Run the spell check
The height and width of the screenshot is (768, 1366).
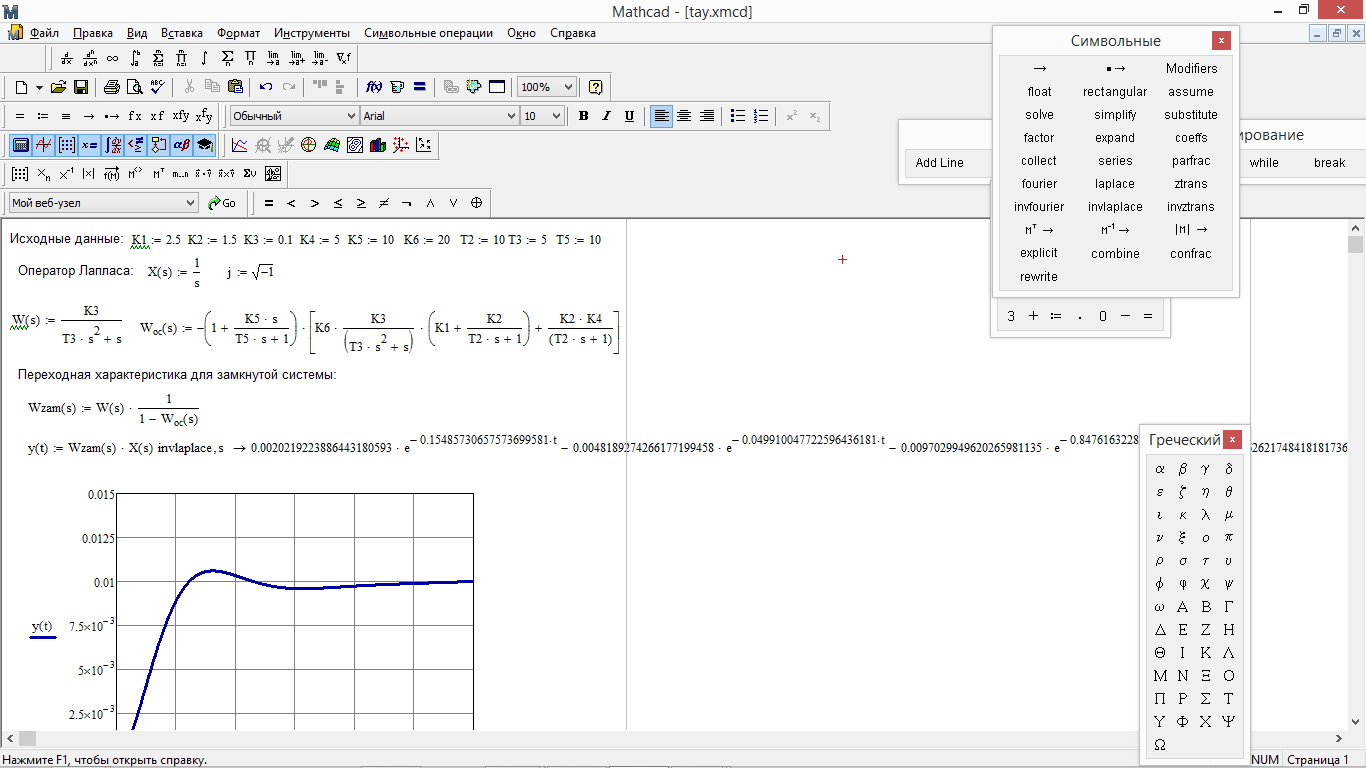click(x=158, y=87)
